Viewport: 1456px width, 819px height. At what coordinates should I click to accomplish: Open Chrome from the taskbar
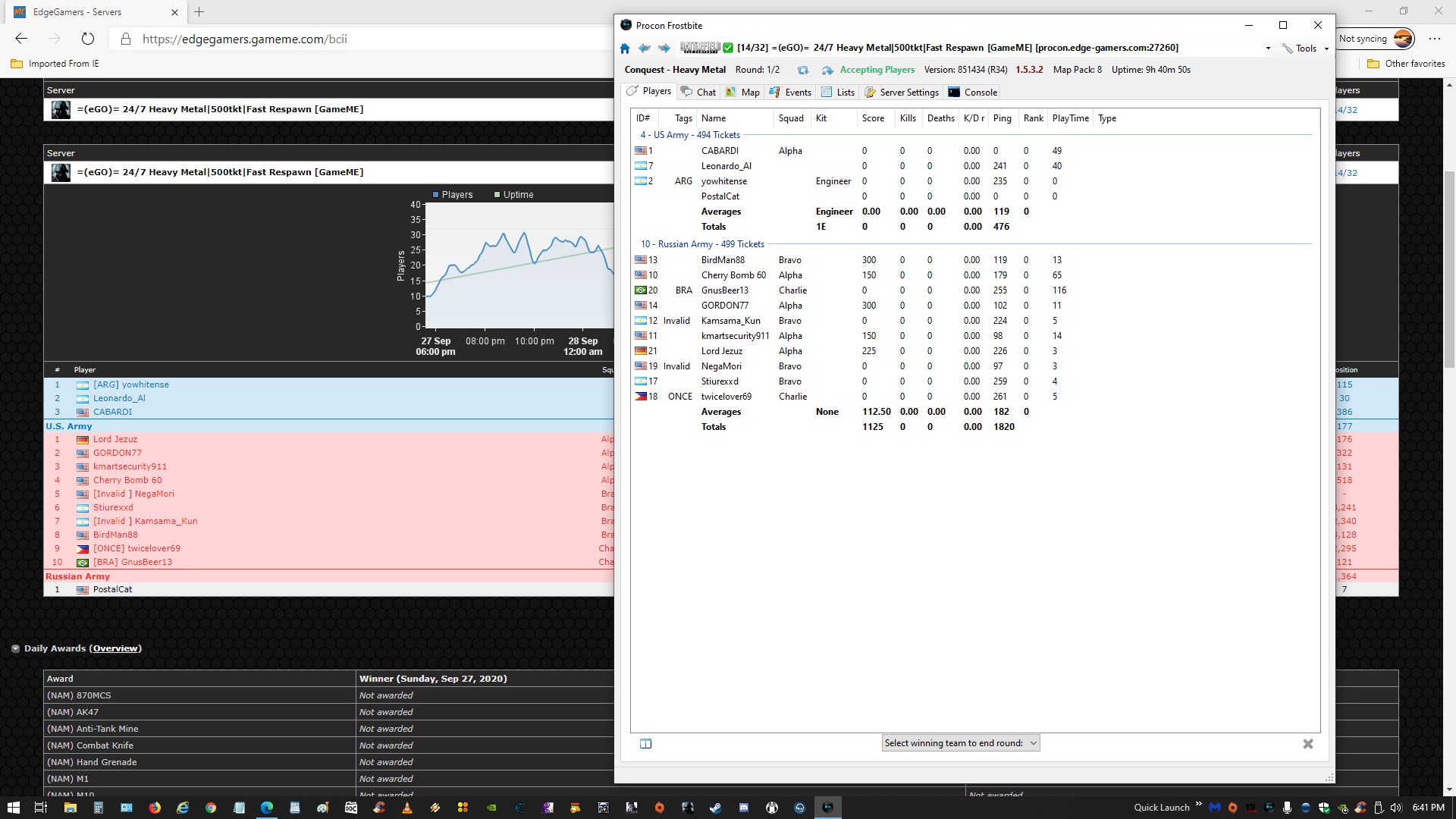click(211, 808)
